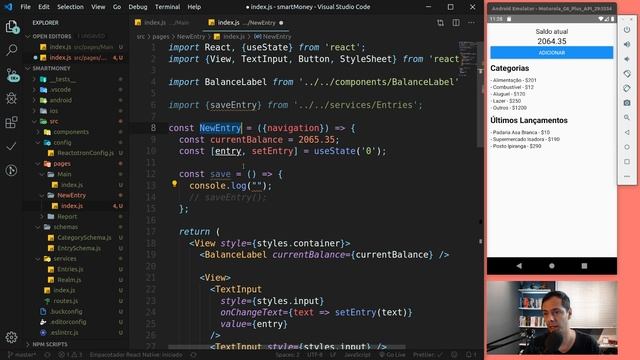This screenshot has width=640, height=360.
Task: Click the emulator sidebar home circle icon
Action: (x=627, y=147)
